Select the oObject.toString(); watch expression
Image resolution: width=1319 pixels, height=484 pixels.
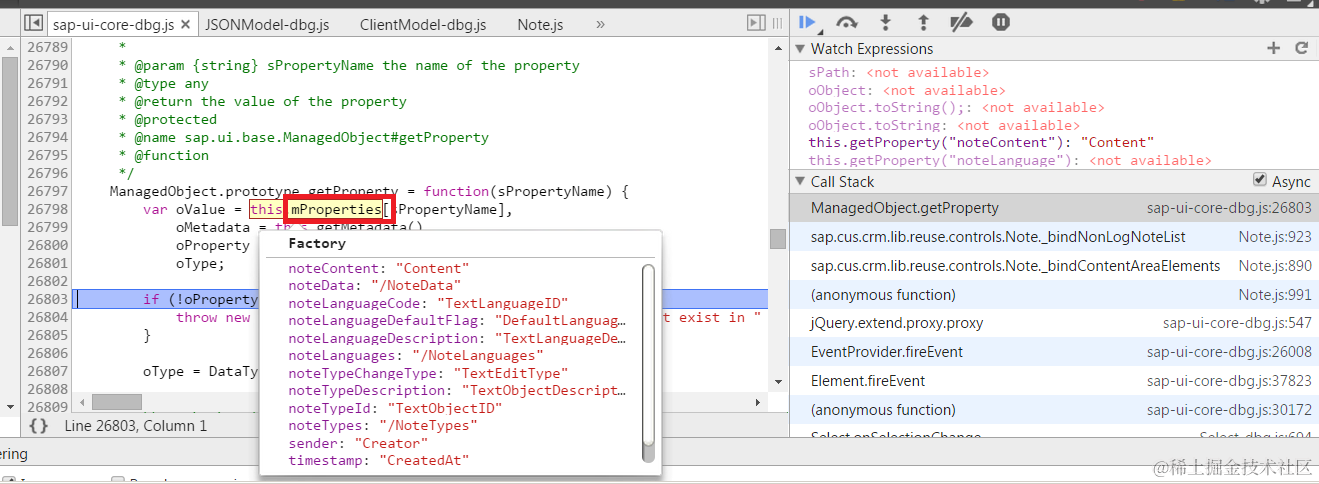956,108
